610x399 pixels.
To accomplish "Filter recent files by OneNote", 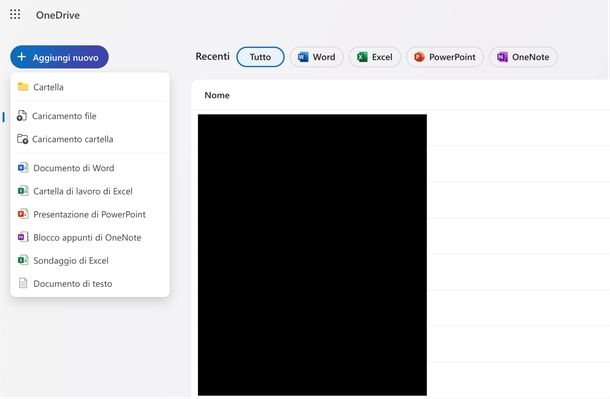I will pos(523,57).
